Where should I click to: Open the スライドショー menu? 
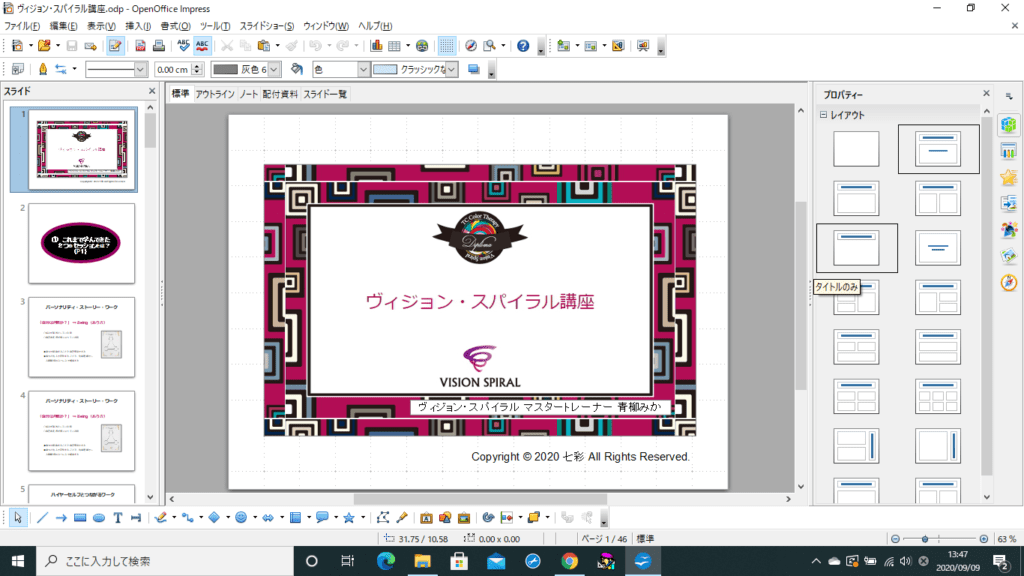[x=266, y=25]
